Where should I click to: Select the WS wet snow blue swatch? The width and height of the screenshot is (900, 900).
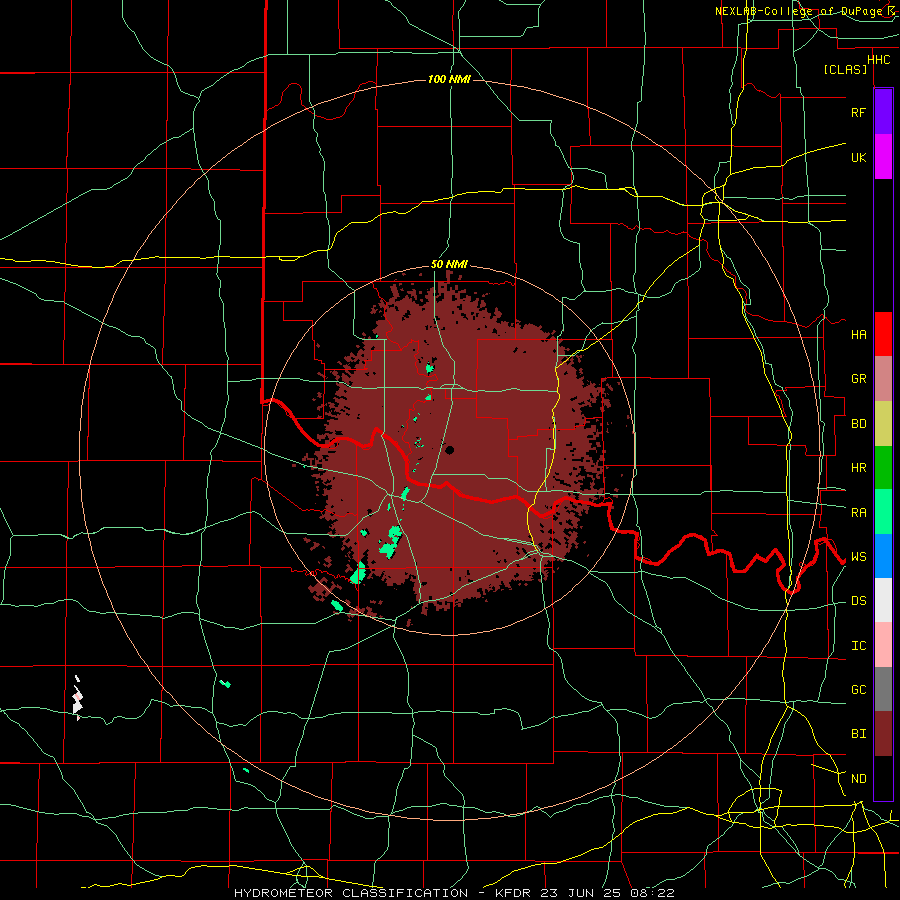point(883,556)
